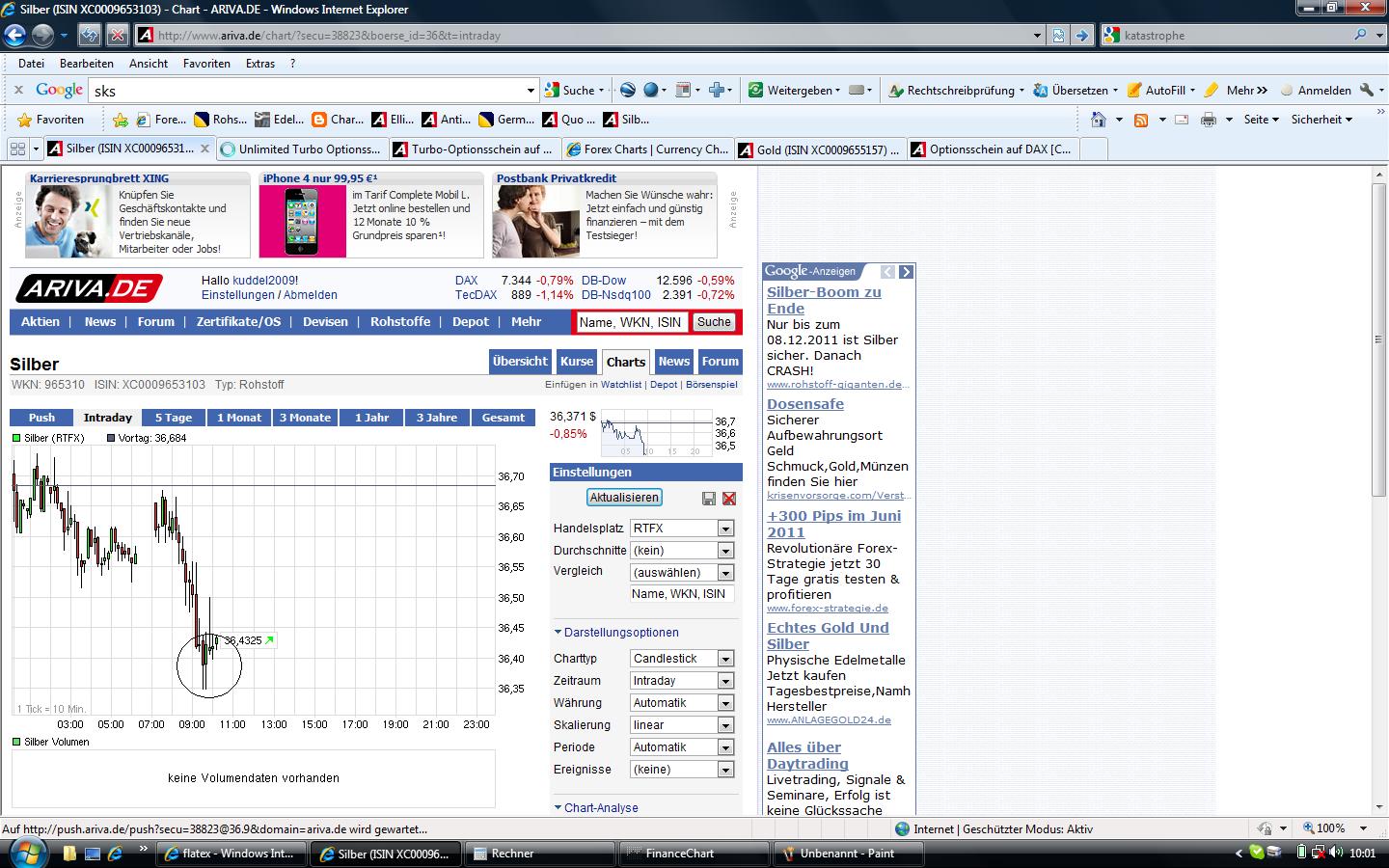Image resolution: width=1389 pixels, height=868 pixels.
Task: Click the Google toolbar plus share icon
Action: click(717, 90)
